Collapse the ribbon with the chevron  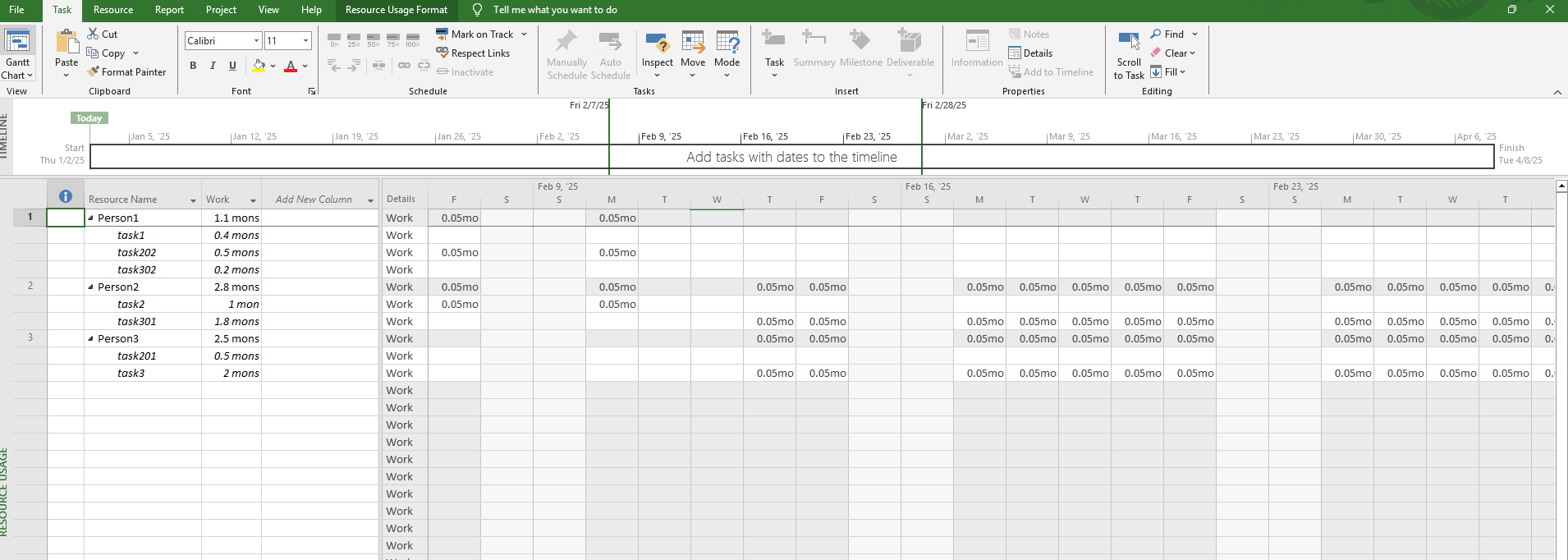1557,92
